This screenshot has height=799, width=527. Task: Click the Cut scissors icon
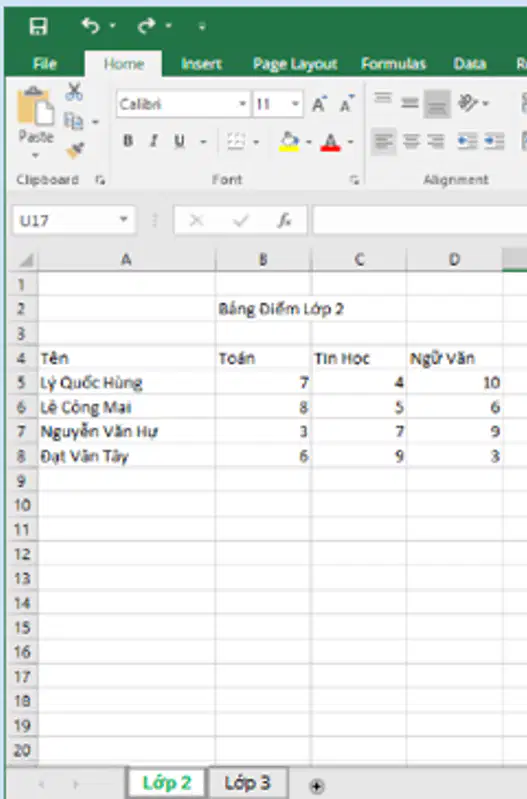point(74,92)
